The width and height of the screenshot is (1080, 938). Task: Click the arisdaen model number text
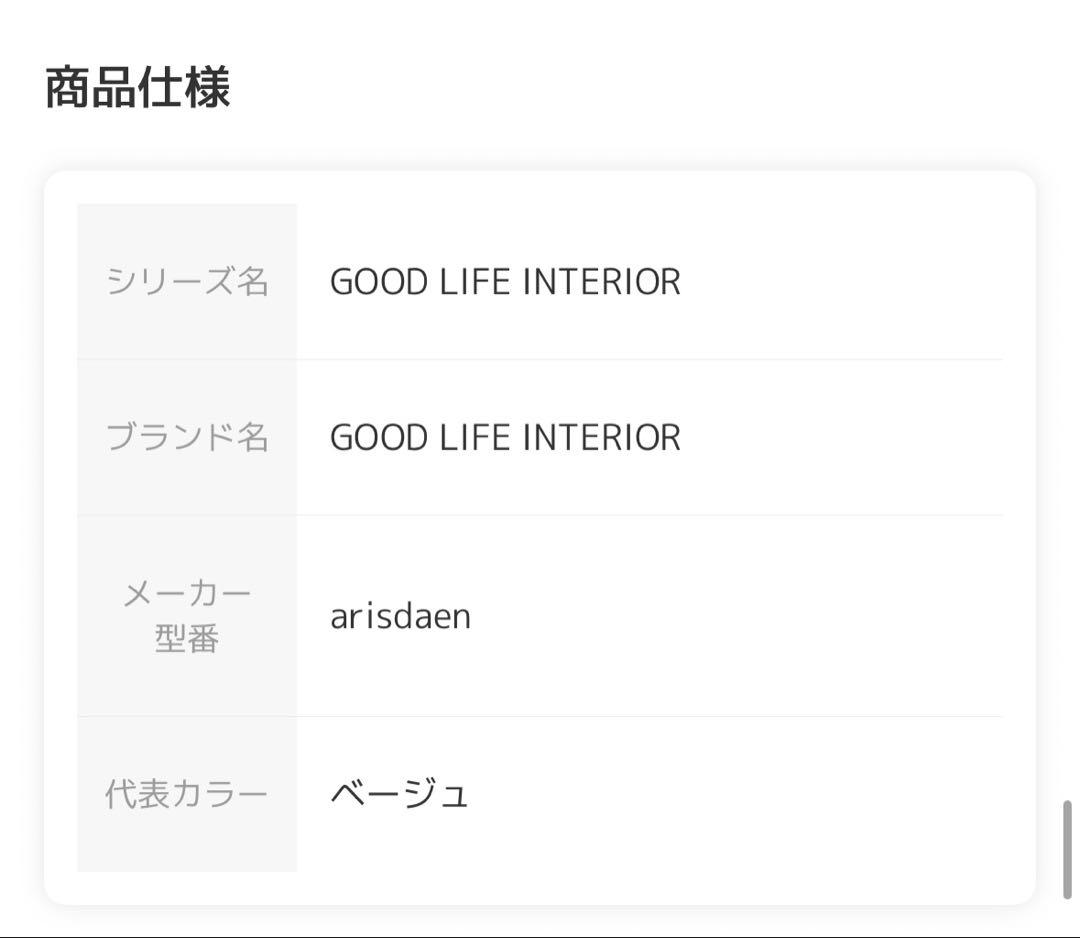point(400,616)
